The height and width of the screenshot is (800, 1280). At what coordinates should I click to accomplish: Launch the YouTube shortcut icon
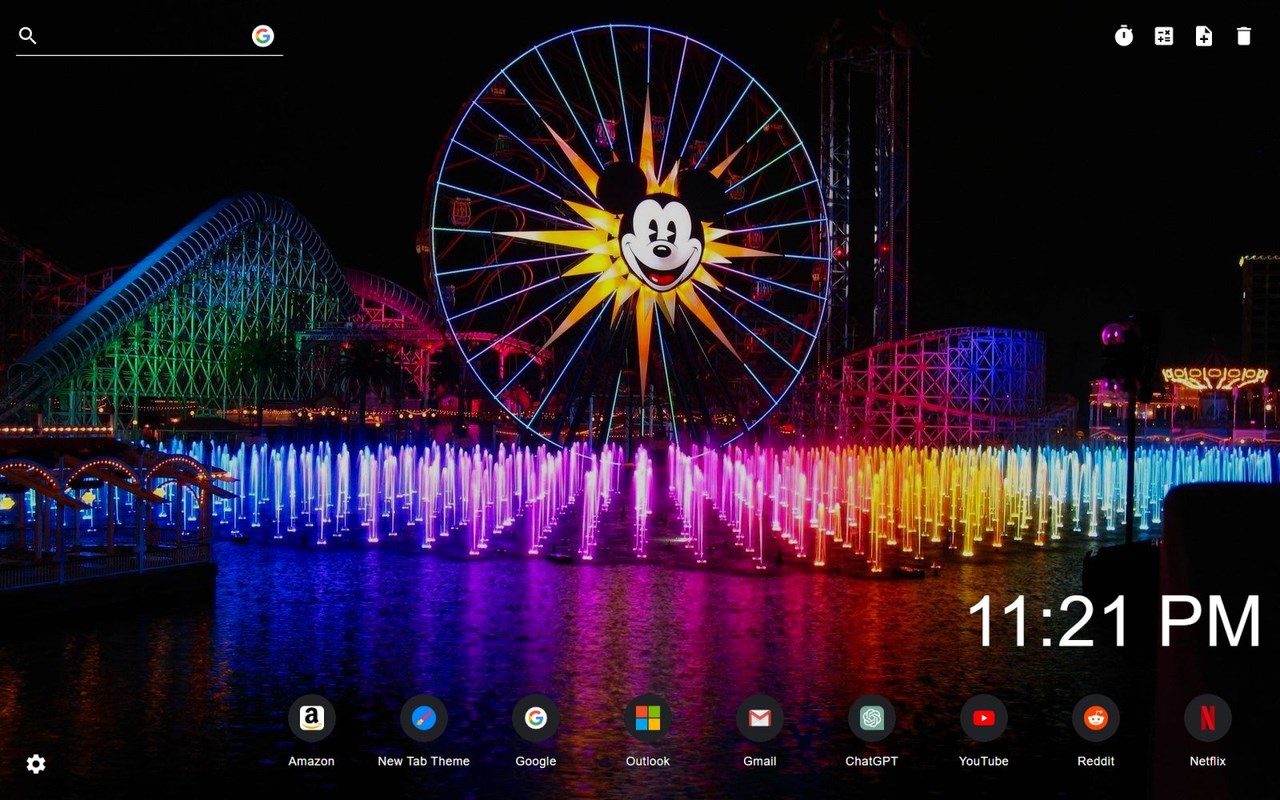[984, 718]
